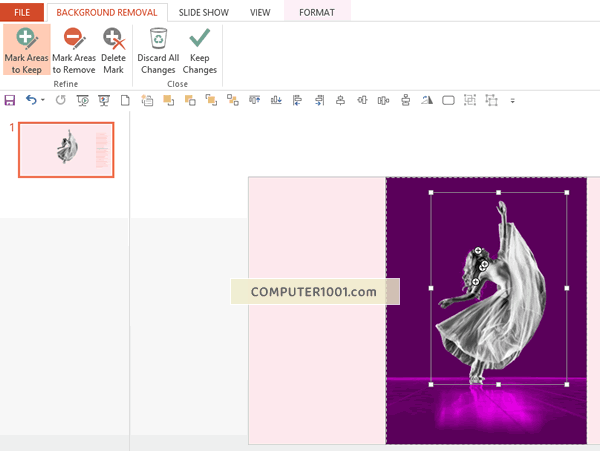Select Mark Areas to Keep tool
This screenshot has width=600, height=451.
25,50
